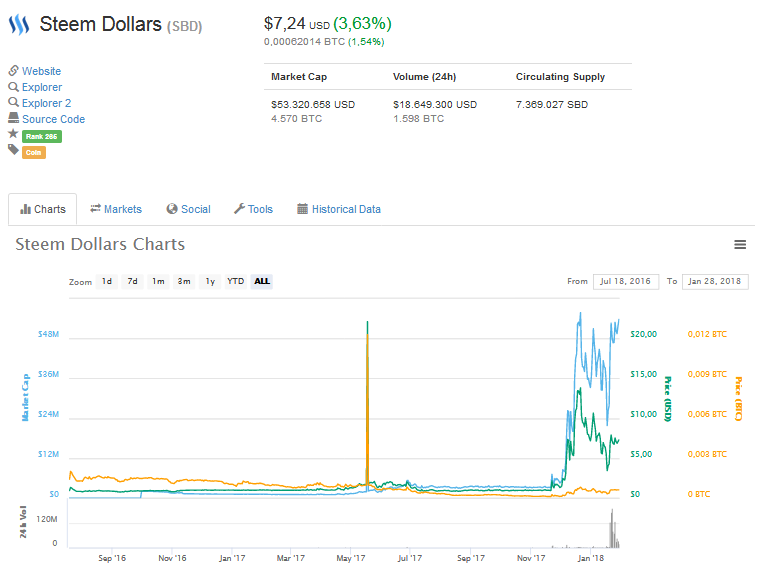
Task: Switch to the Tools tab
Action: [x=253, y=209]
